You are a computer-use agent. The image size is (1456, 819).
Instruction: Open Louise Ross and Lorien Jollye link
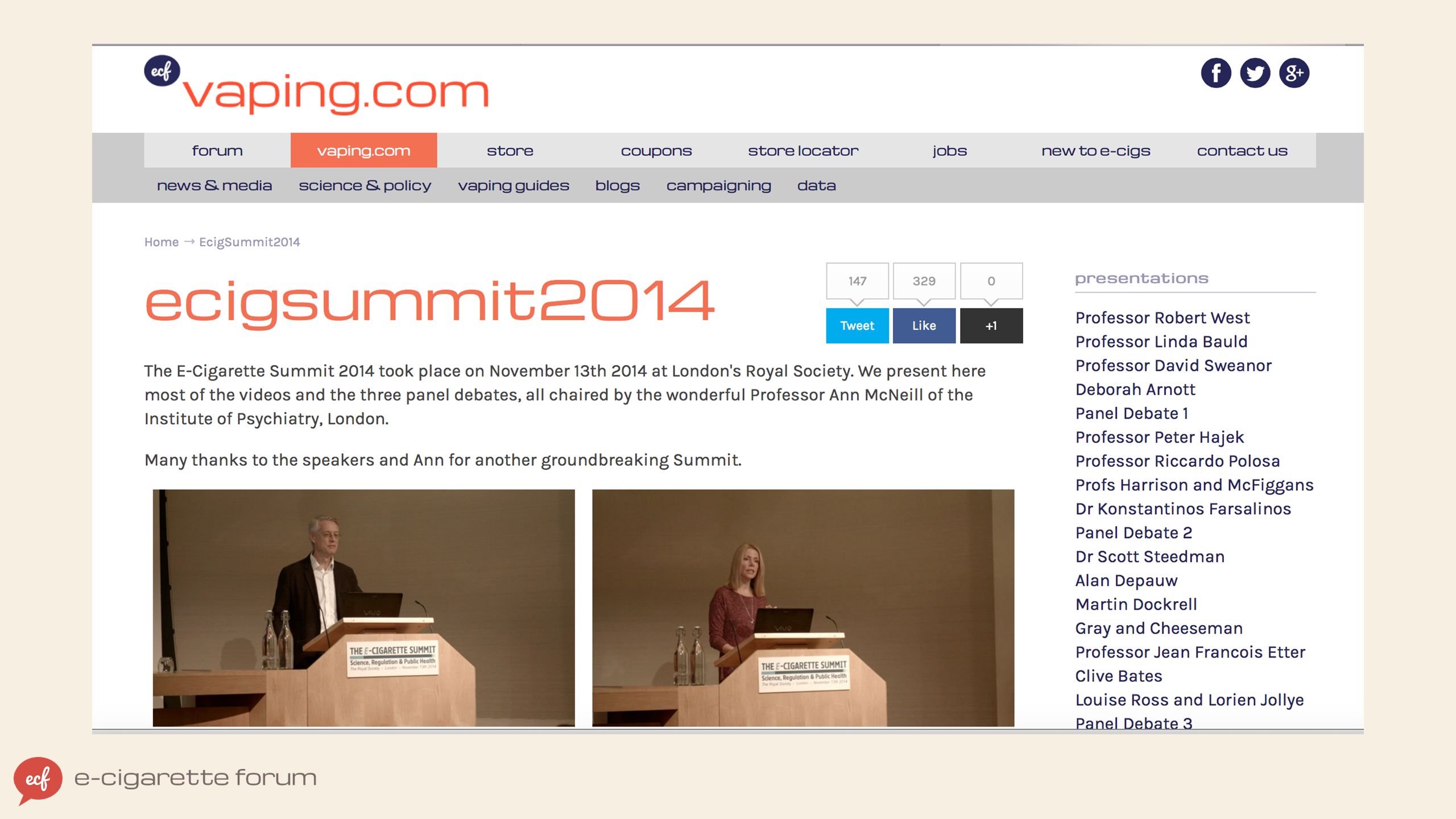tap(1190, 700)
